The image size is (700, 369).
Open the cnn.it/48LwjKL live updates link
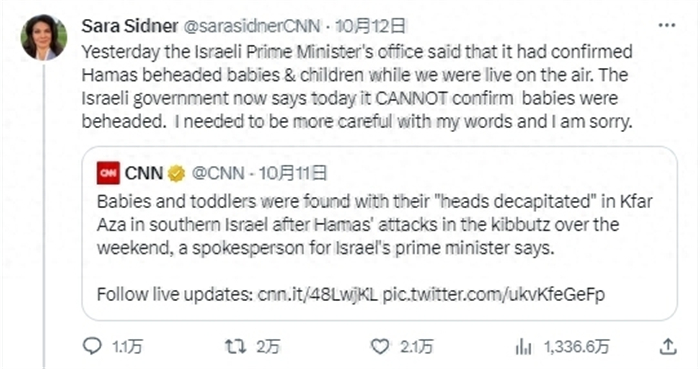tap(318, 294)
